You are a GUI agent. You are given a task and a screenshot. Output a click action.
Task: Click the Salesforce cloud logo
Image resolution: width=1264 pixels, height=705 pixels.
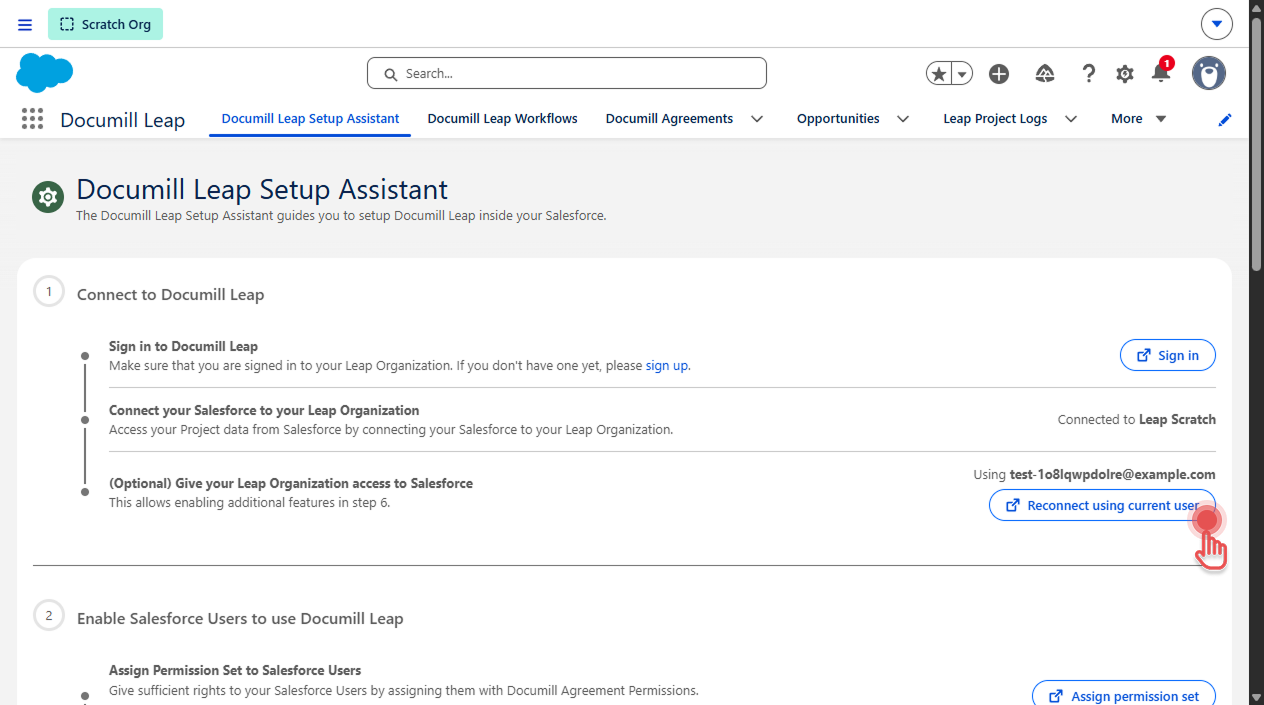45,73
